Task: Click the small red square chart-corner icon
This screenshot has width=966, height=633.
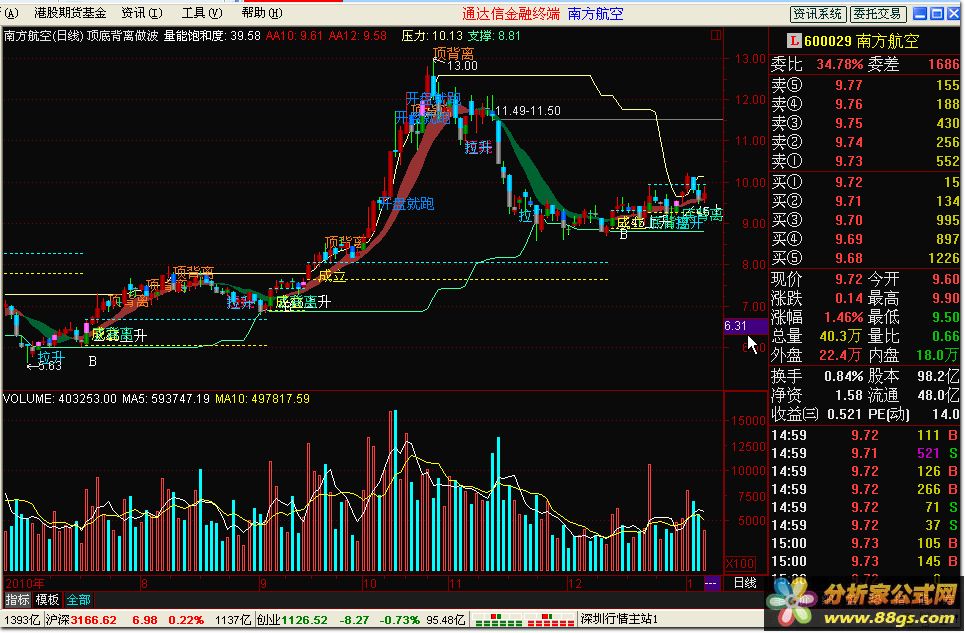Action: pyautogui.click(x=715, y=35)
